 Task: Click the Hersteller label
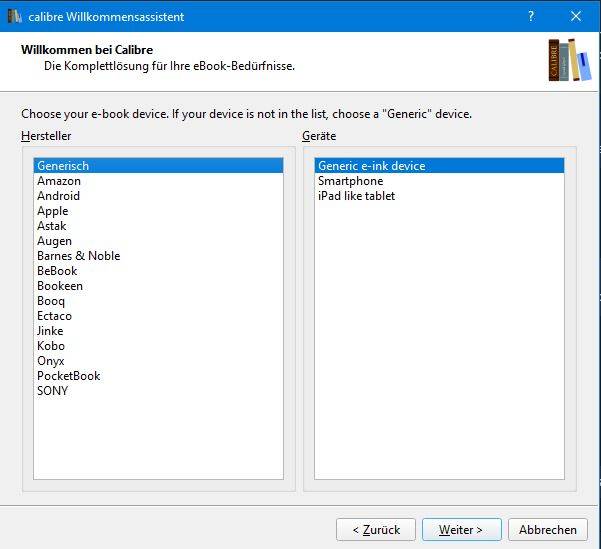tap(46, 136)
